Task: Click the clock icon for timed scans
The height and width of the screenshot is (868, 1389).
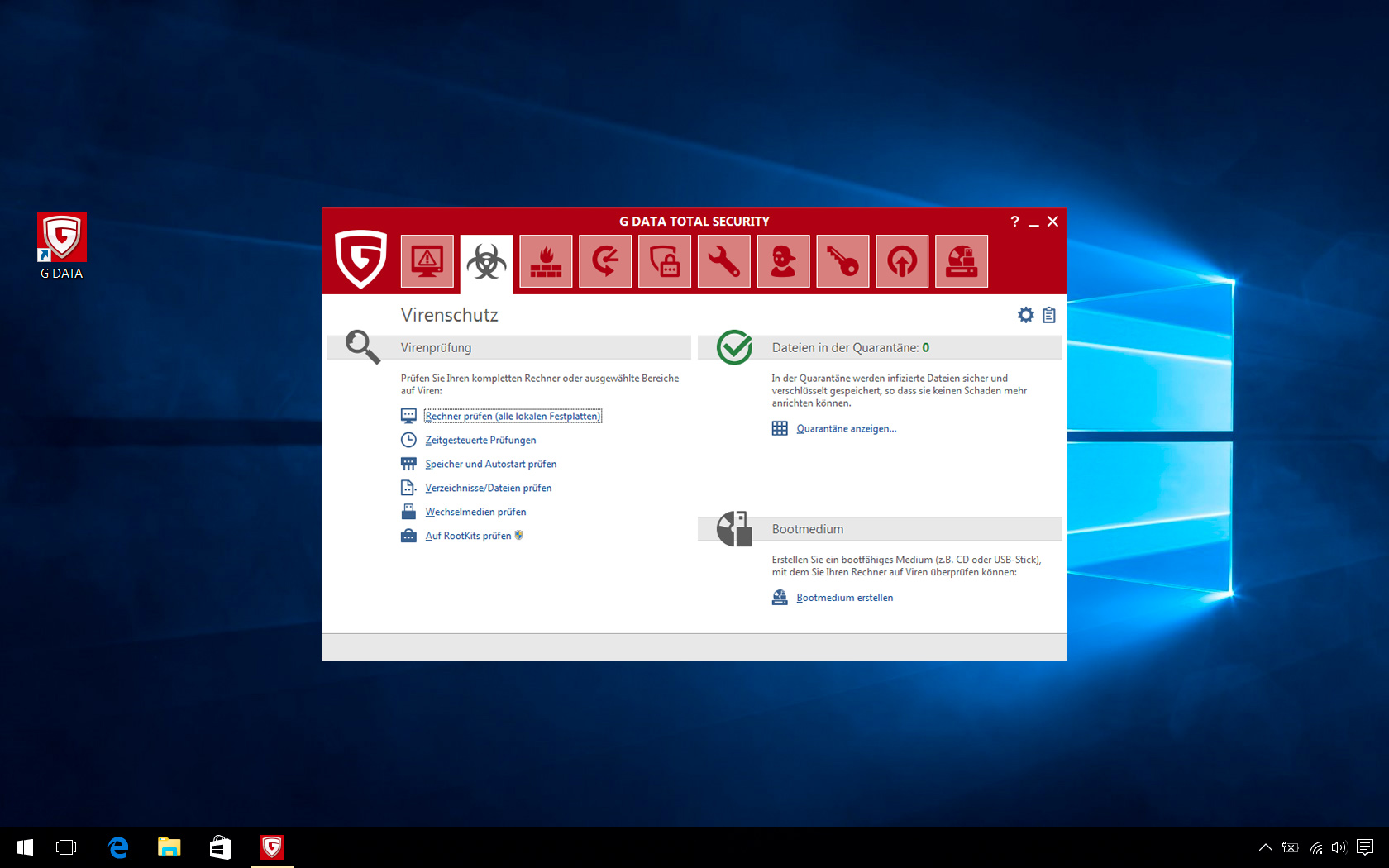Action: (408, 440)
